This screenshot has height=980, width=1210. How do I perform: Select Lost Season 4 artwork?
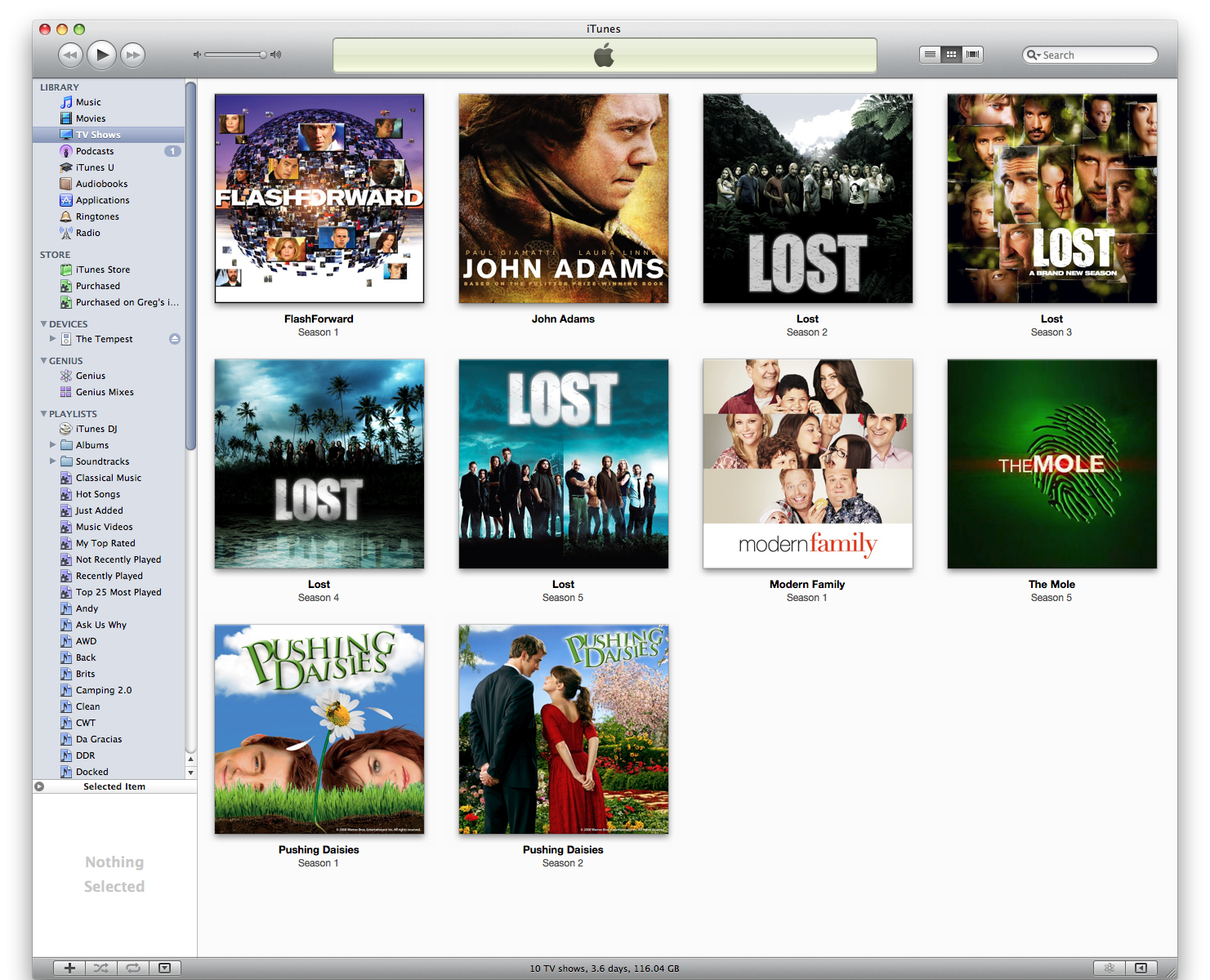coord(319,464)
